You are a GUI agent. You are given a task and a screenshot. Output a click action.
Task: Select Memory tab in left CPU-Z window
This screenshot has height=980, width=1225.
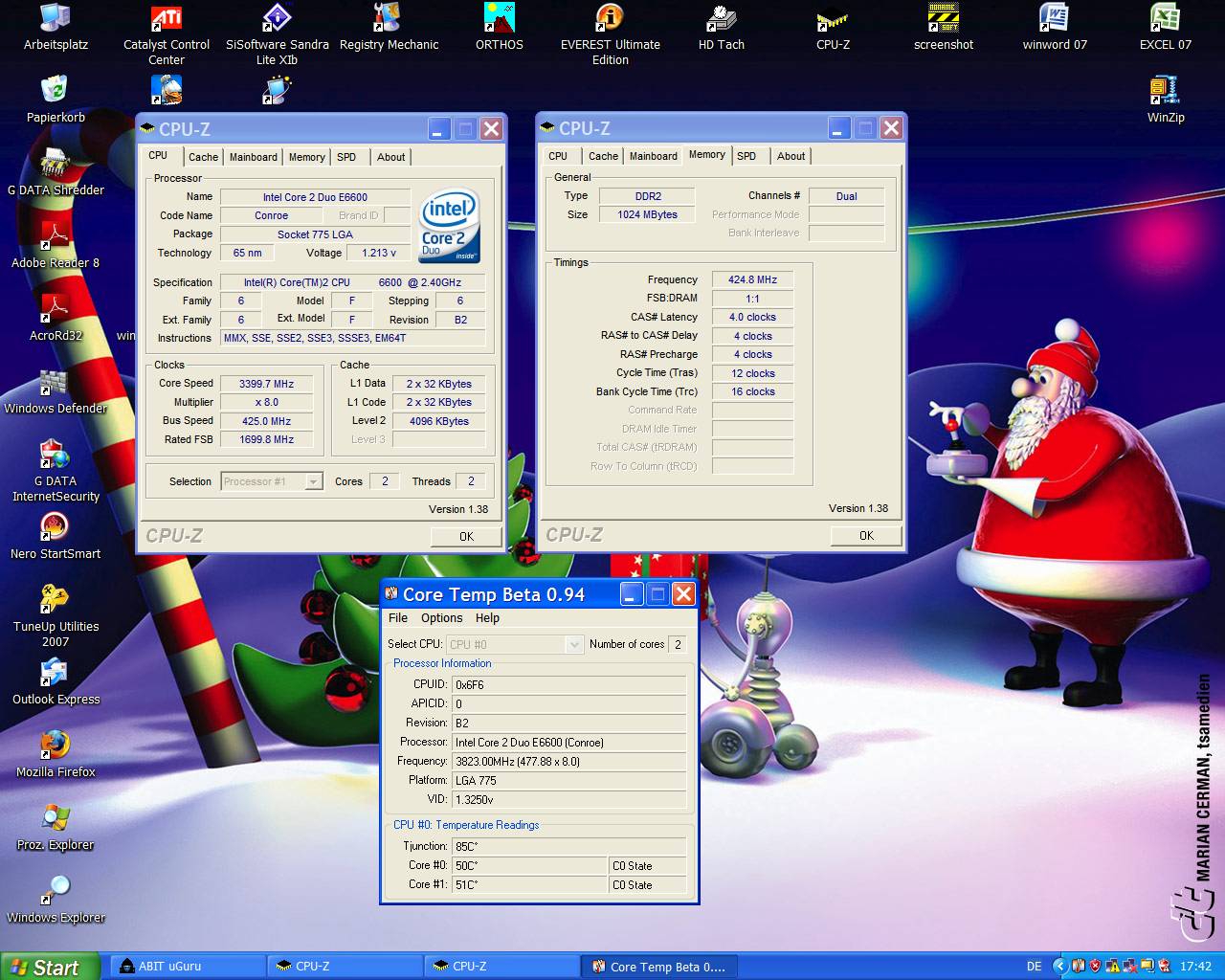click(306, 157)
